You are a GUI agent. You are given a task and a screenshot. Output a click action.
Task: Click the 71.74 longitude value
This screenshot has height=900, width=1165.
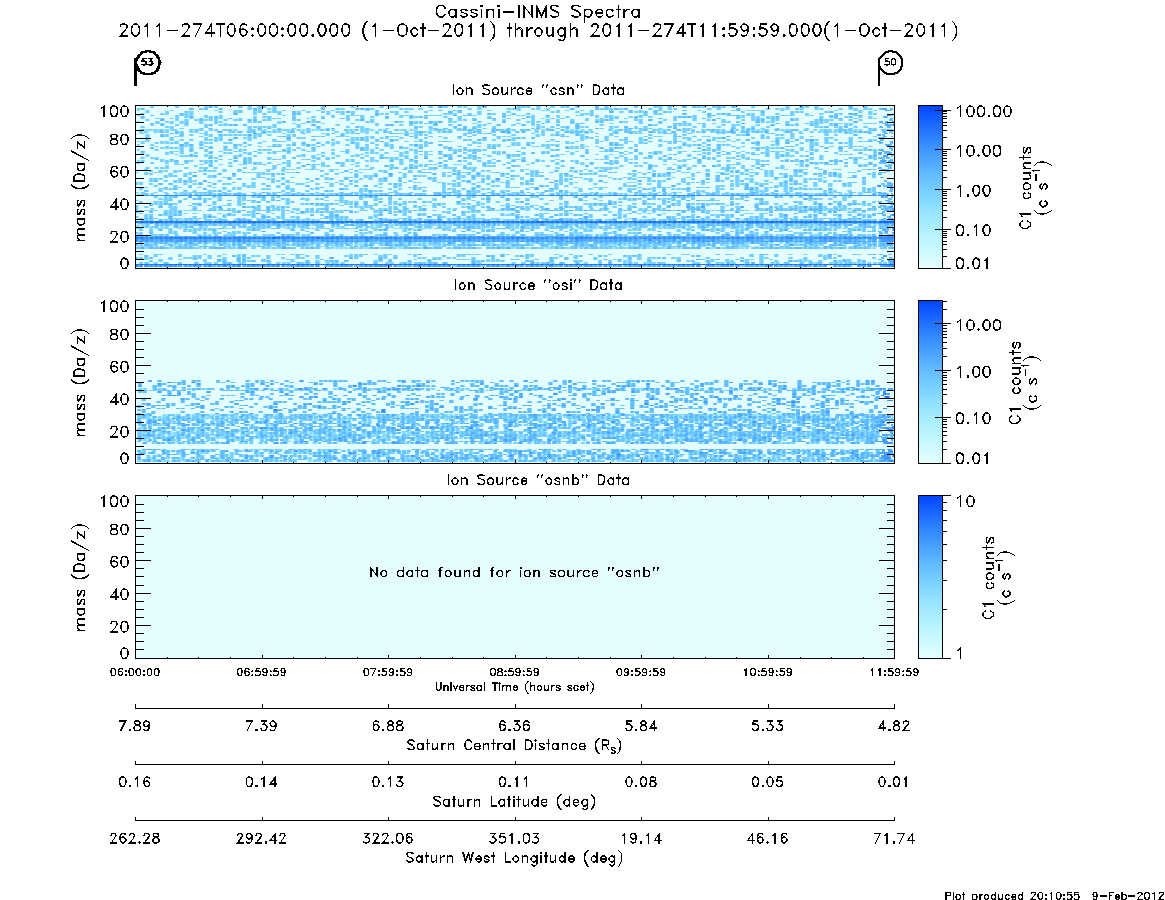(x=894, y=838)
